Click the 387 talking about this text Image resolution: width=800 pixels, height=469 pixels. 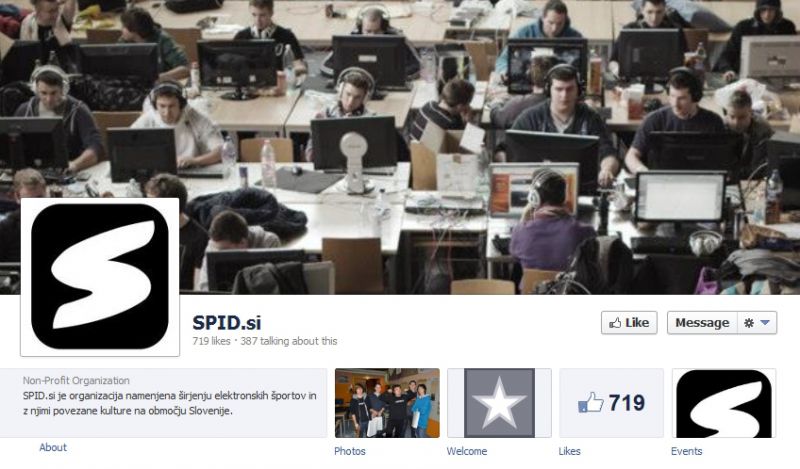[288, 341]
